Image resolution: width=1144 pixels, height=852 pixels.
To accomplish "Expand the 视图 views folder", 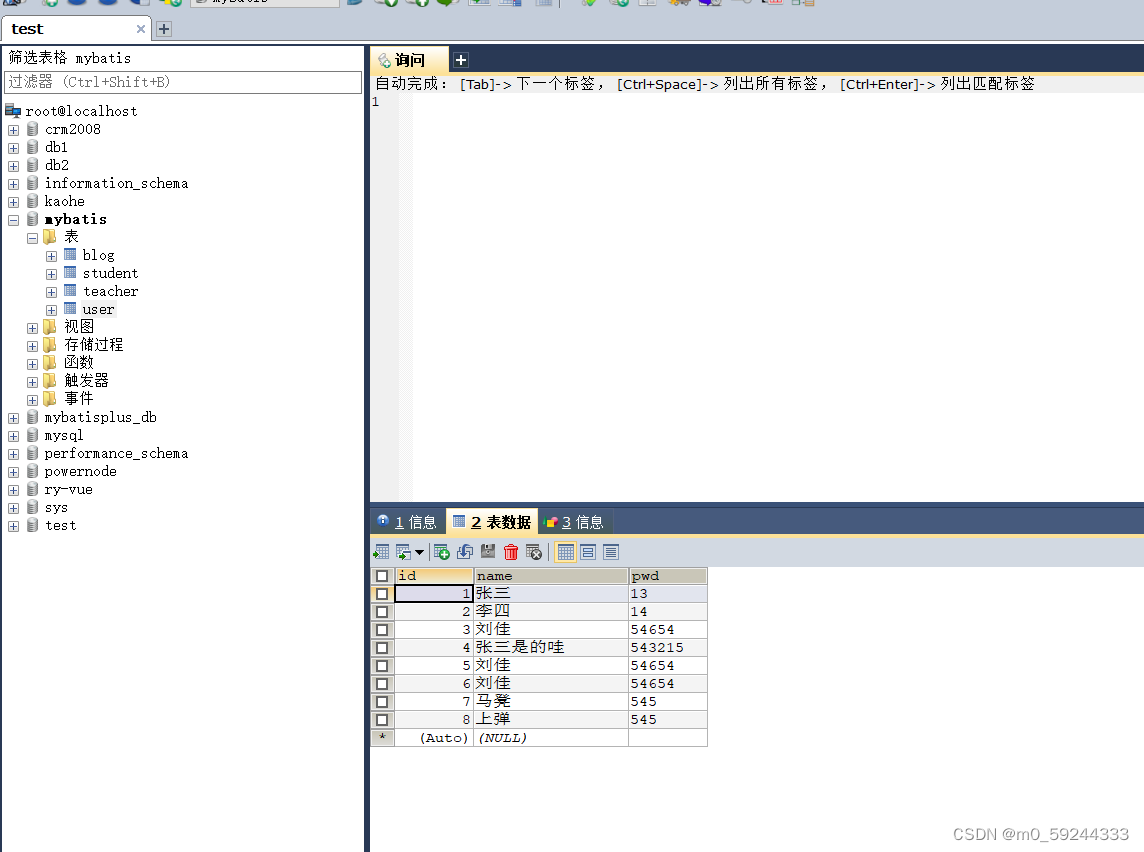I will [32, 328].
